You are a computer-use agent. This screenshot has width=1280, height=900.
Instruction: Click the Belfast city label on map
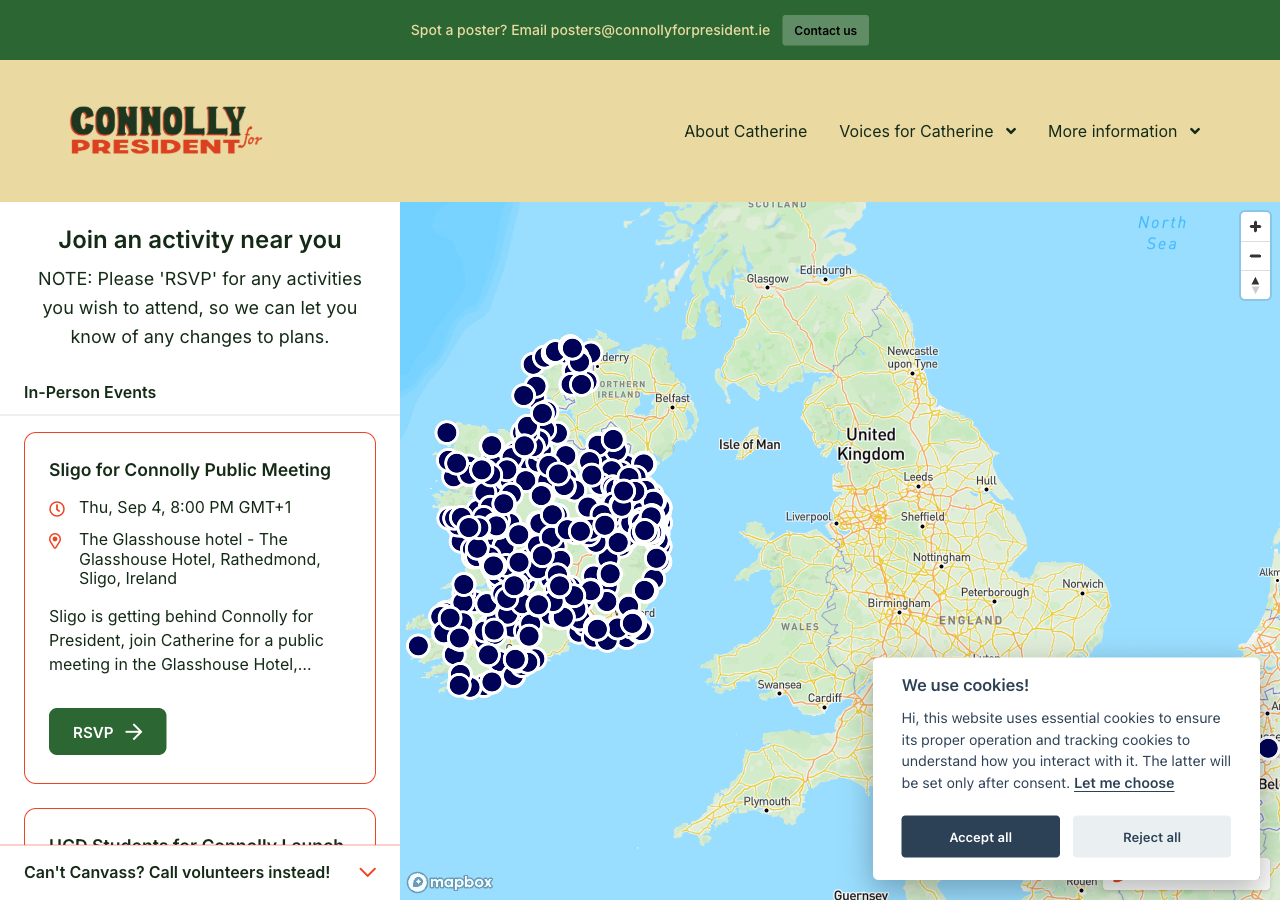672,398
